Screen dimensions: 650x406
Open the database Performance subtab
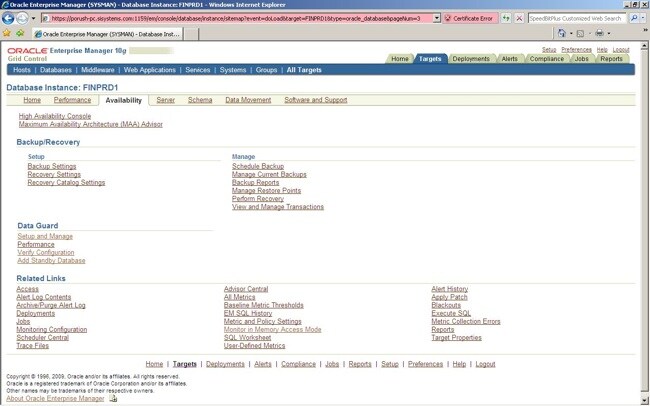click(72, 100)
